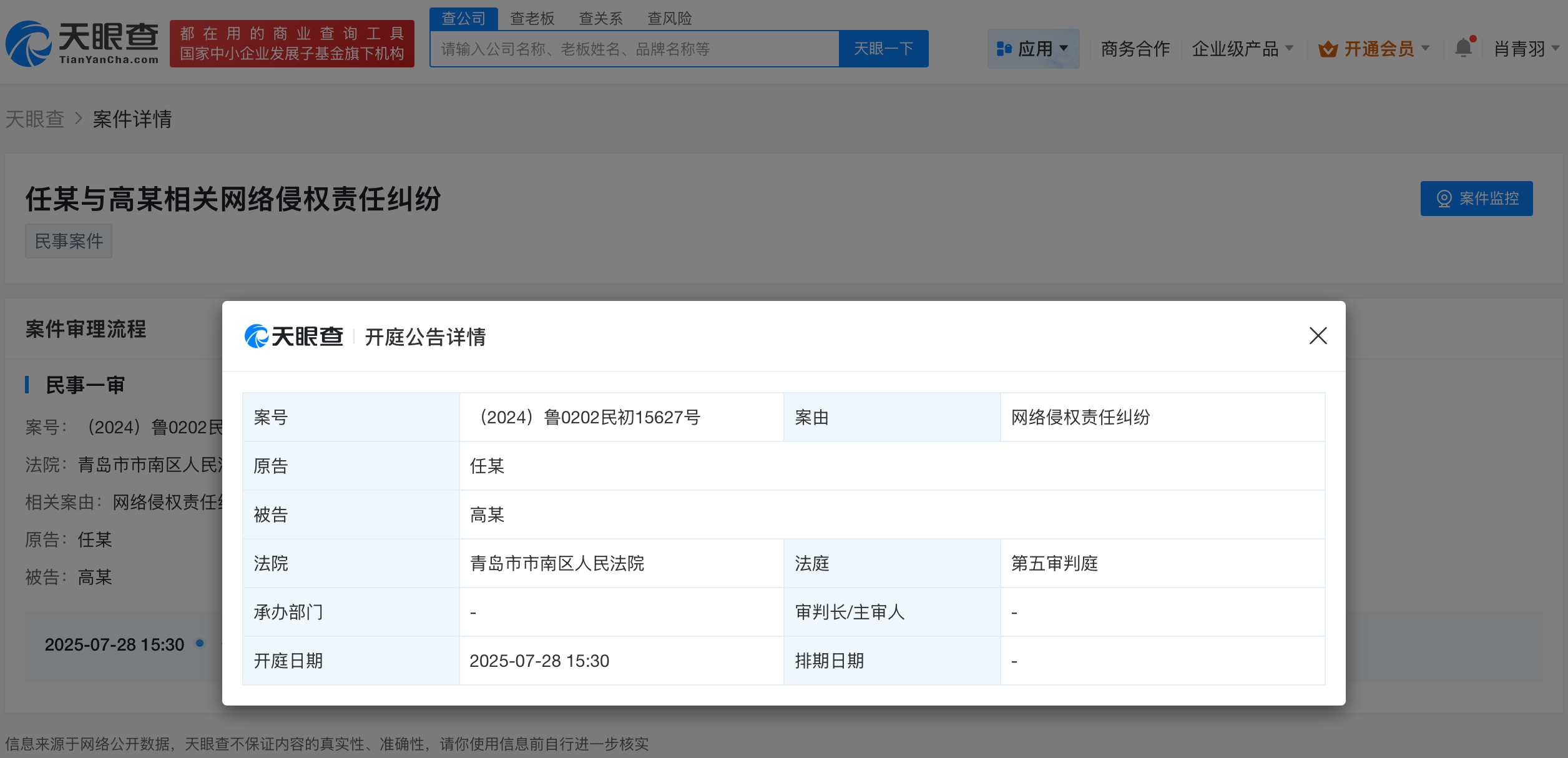Viewport: 1568px width, 758px height.
Task: Switch to the 查老板 search tab
Action: (531, 18)
